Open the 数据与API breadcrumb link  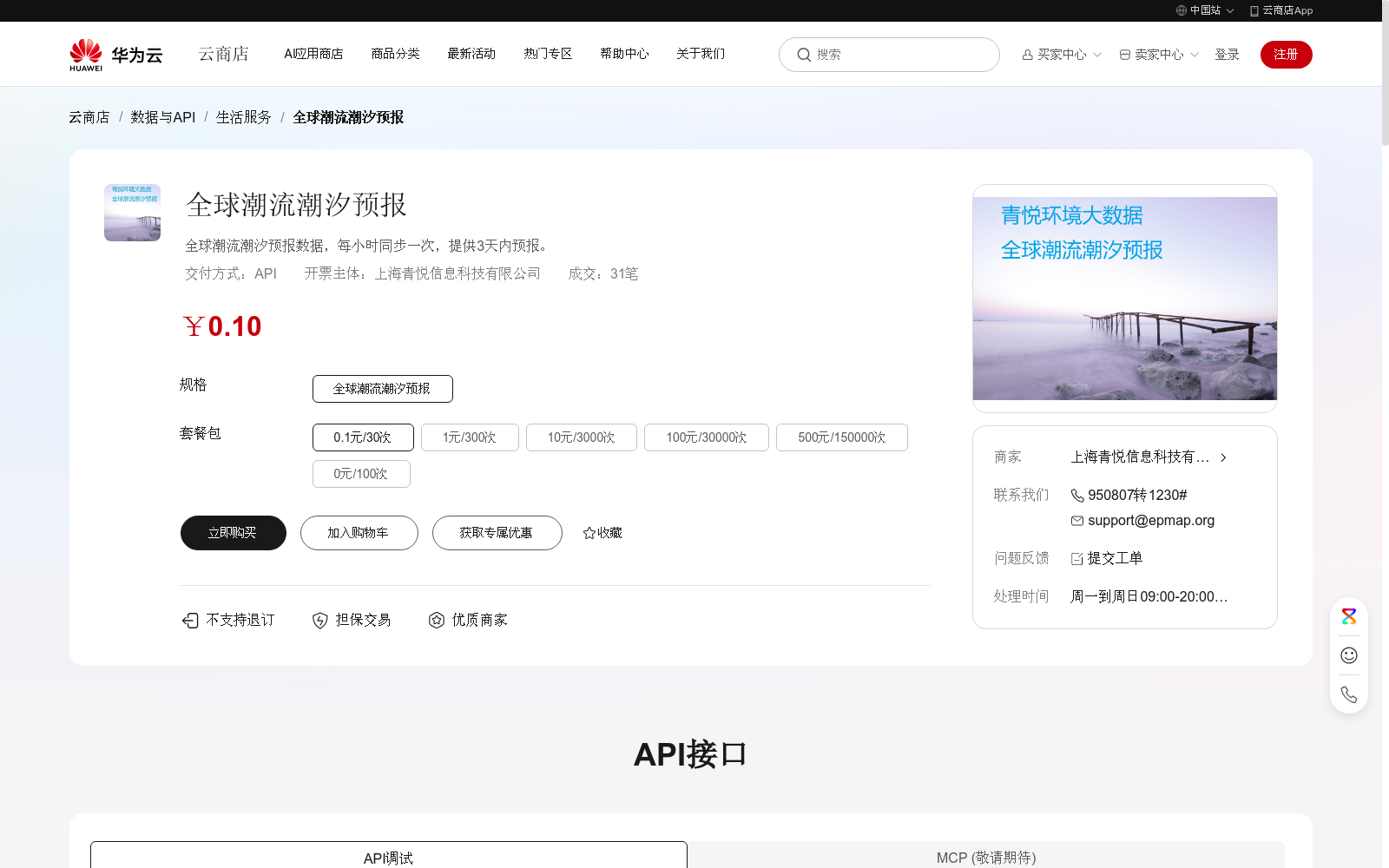[161, 117]
